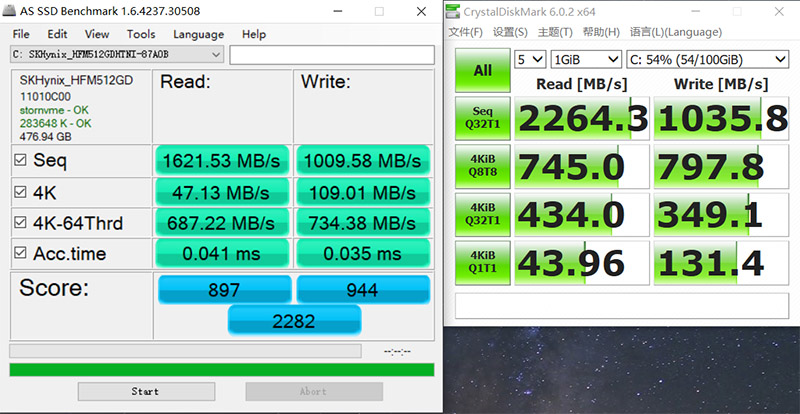800x414 pixels.
Task: Click the 944 write score
Action: 363,289
